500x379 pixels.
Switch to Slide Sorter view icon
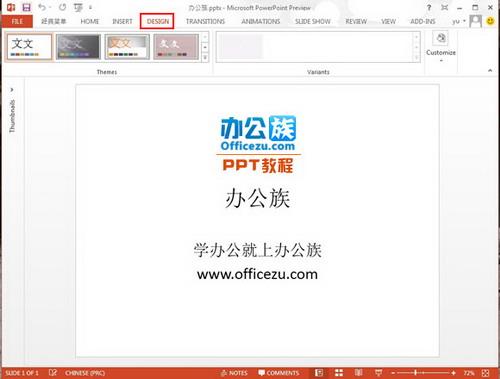(339, 373)
